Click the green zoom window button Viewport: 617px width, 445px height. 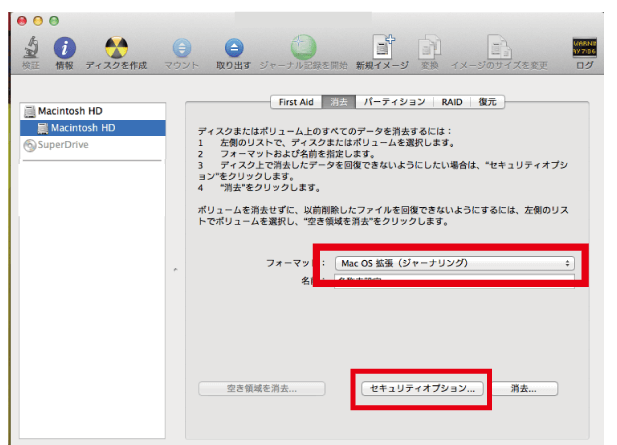click(x=54, y=21)
